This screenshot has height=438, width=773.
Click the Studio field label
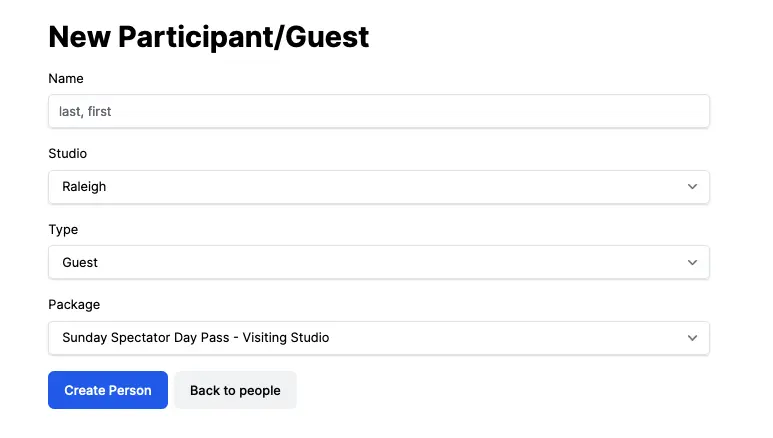coord(67,154)
